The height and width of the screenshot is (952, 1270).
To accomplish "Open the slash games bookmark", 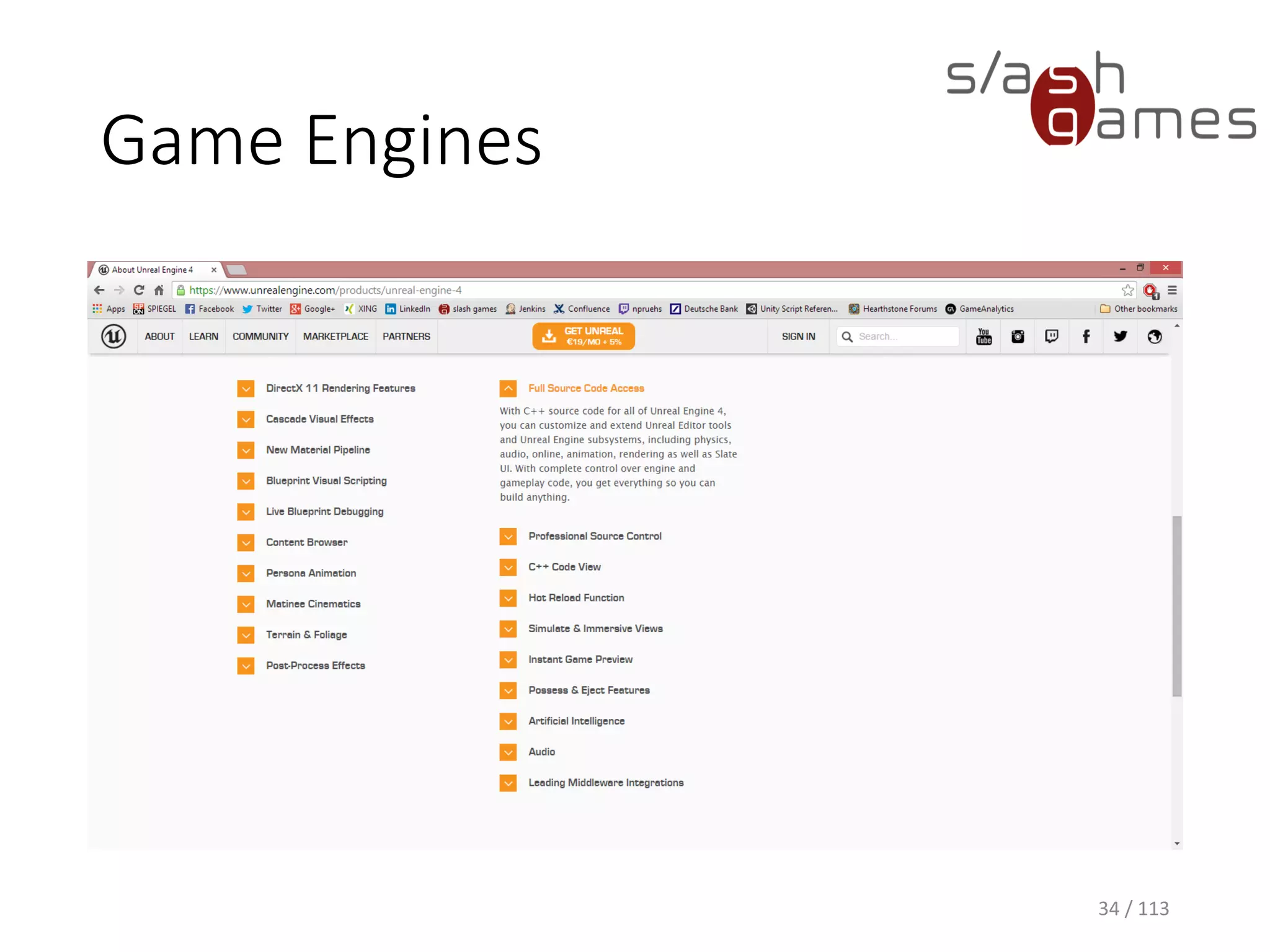I will [468, 309].
